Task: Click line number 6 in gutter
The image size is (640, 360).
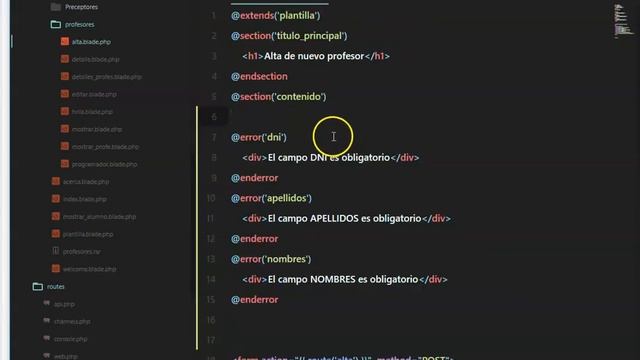Action: coord(214,117)
